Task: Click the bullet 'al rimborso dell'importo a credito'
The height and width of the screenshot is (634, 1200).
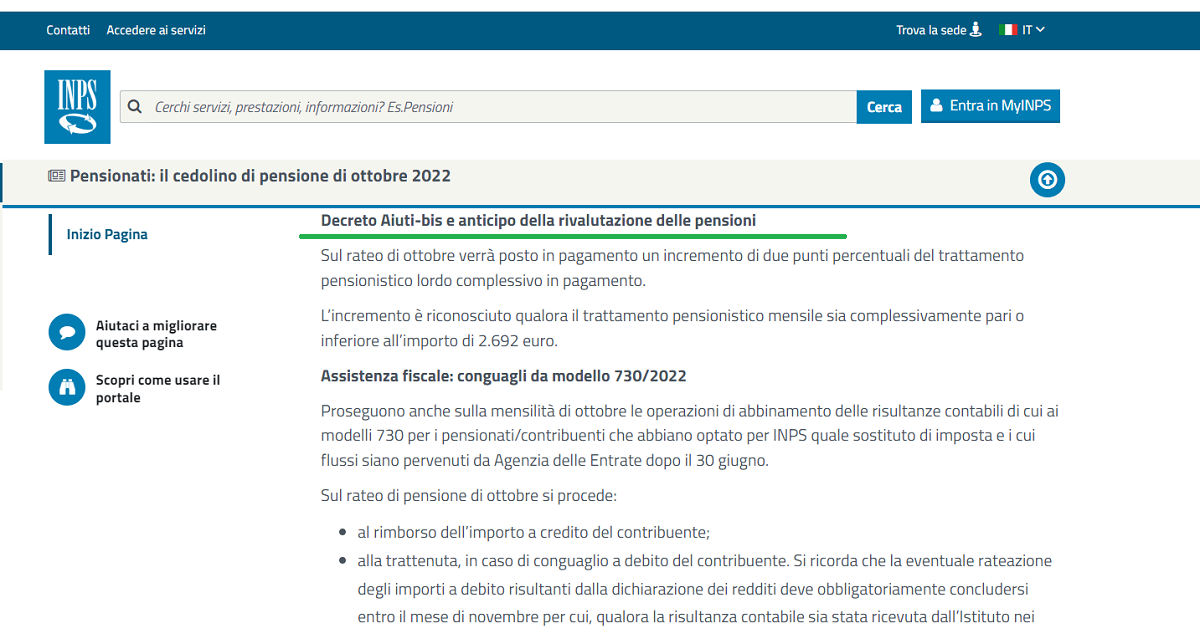Action: pyautogui.click(x=534, y=532)
